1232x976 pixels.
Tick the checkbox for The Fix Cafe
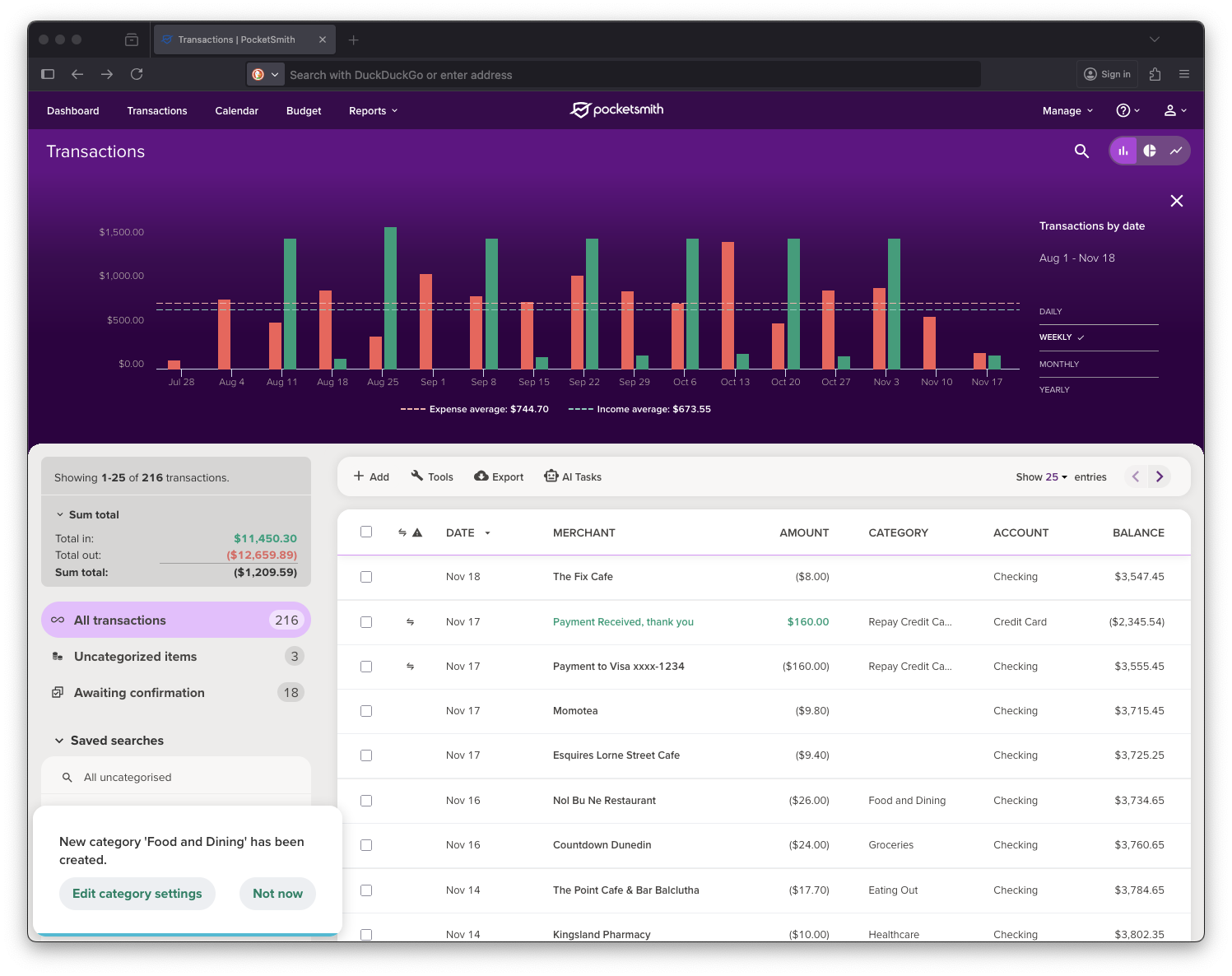(366, 577)
